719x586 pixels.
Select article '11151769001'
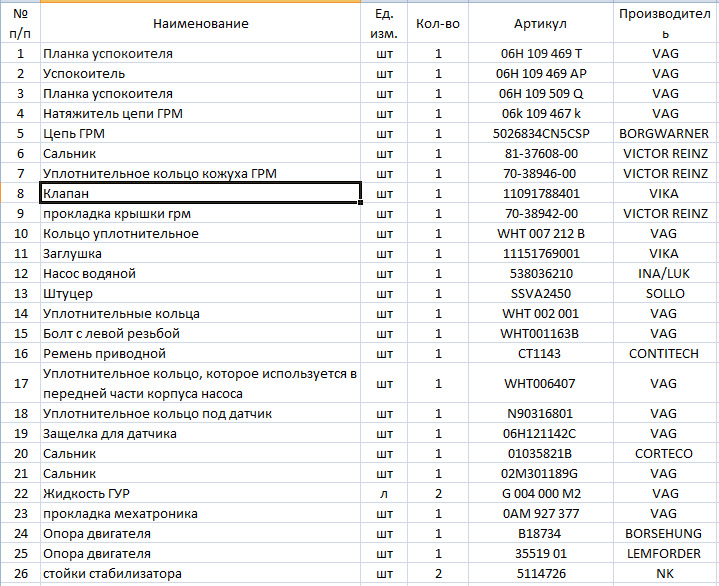click(x=541, y=254)
